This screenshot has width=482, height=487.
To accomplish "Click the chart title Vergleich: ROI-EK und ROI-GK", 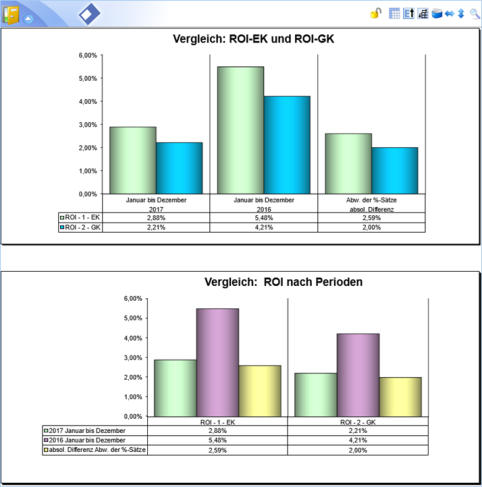I will coord(253,39).
